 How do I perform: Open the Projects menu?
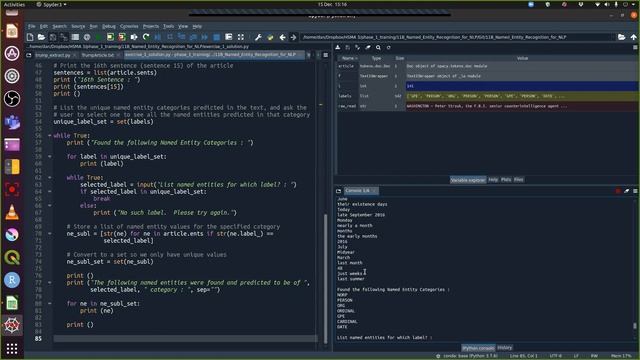pos(151,26)
